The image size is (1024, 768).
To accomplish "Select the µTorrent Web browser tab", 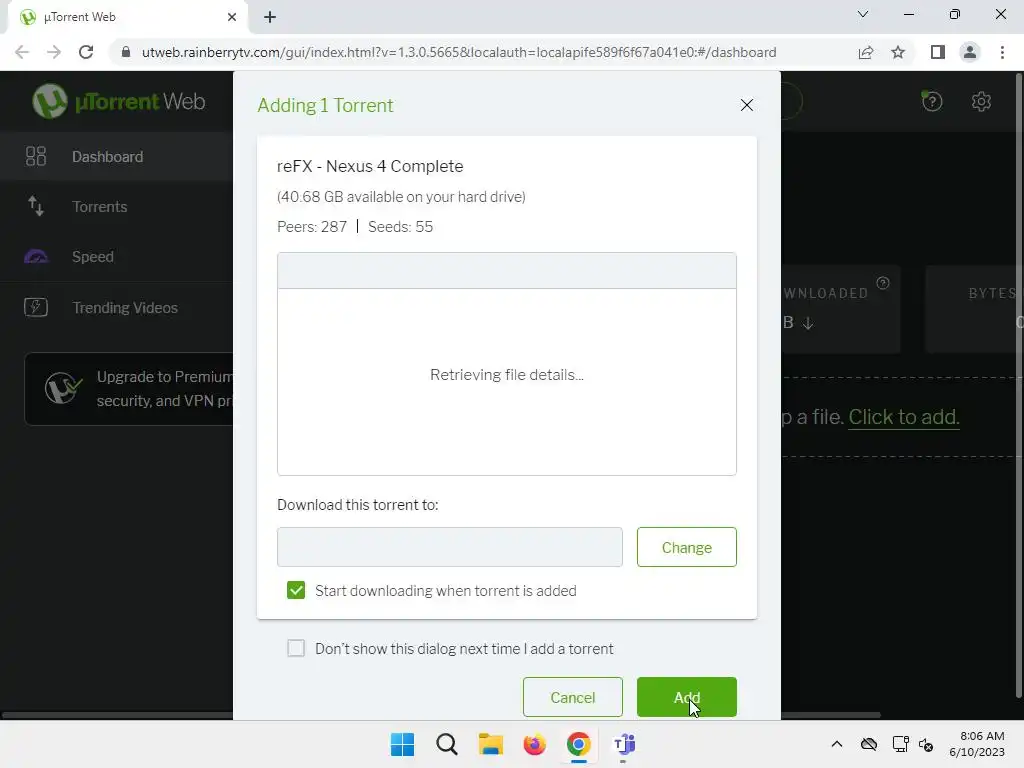I will 127,17.
